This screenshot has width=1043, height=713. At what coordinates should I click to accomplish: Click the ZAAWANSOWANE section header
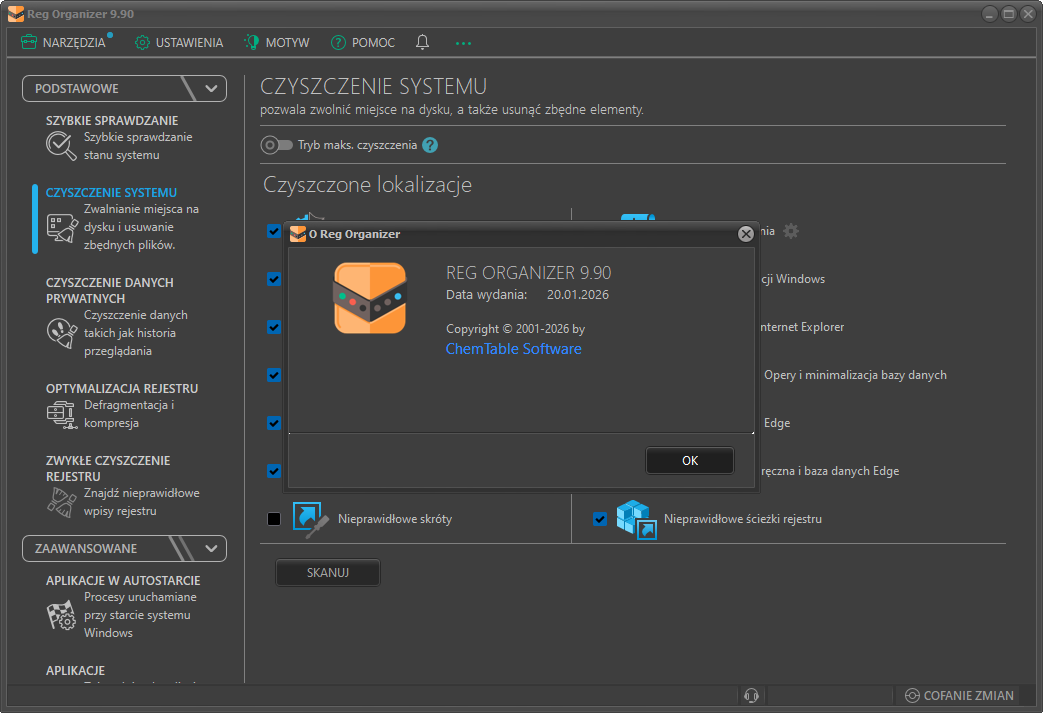click(124, 549)
